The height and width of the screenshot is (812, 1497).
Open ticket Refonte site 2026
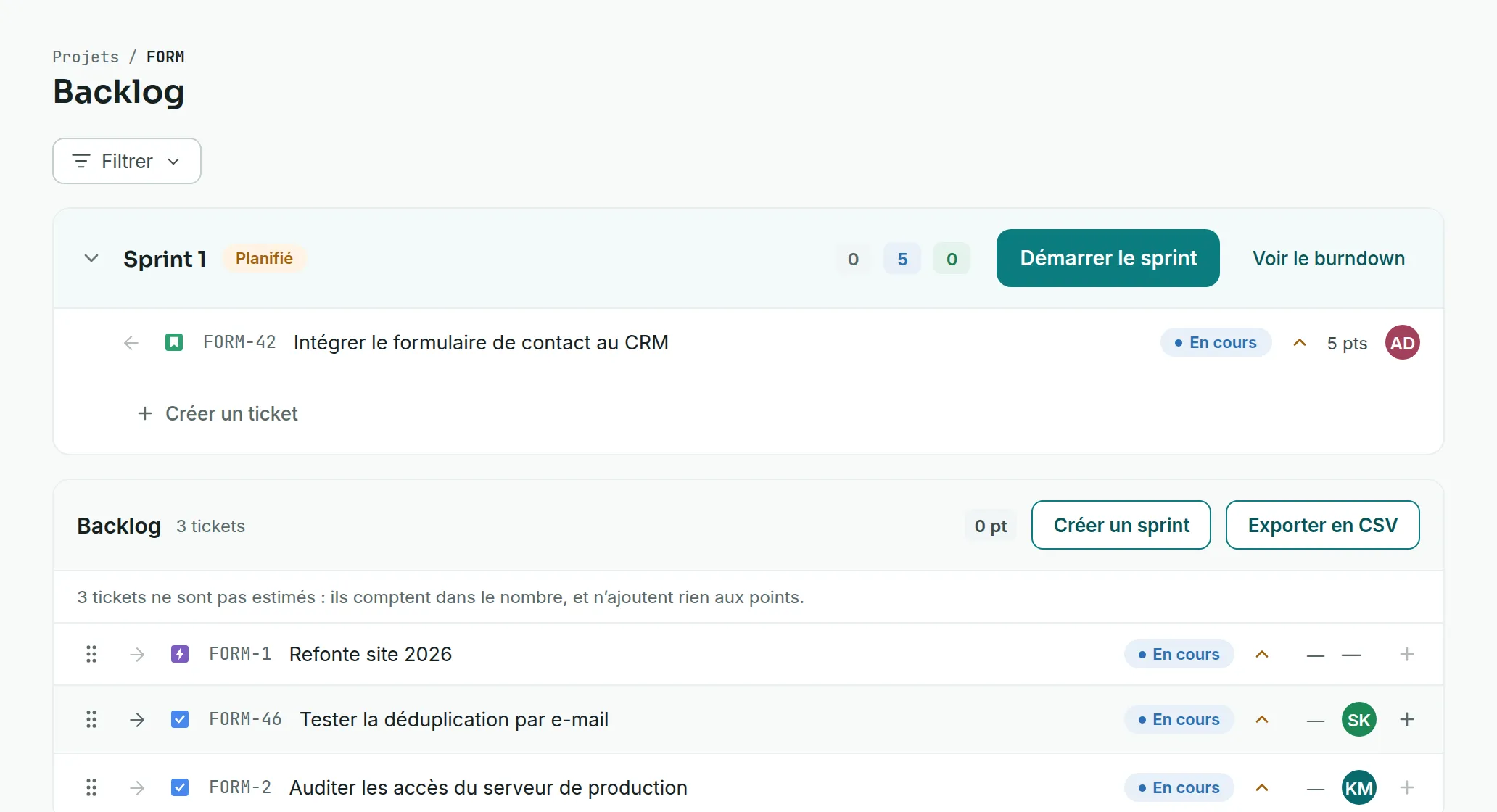tap(370, 654)
